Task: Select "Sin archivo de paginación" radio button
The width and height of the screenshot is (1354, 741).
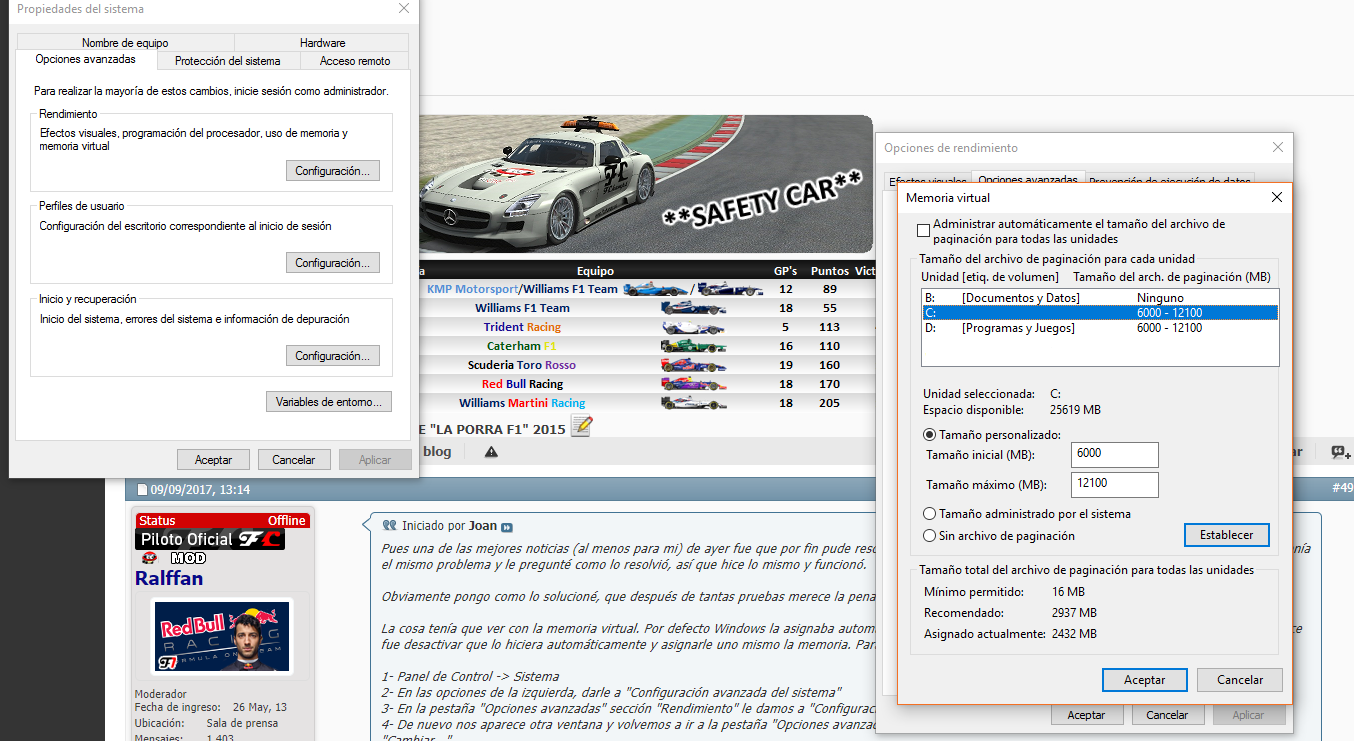Action: 929,536
